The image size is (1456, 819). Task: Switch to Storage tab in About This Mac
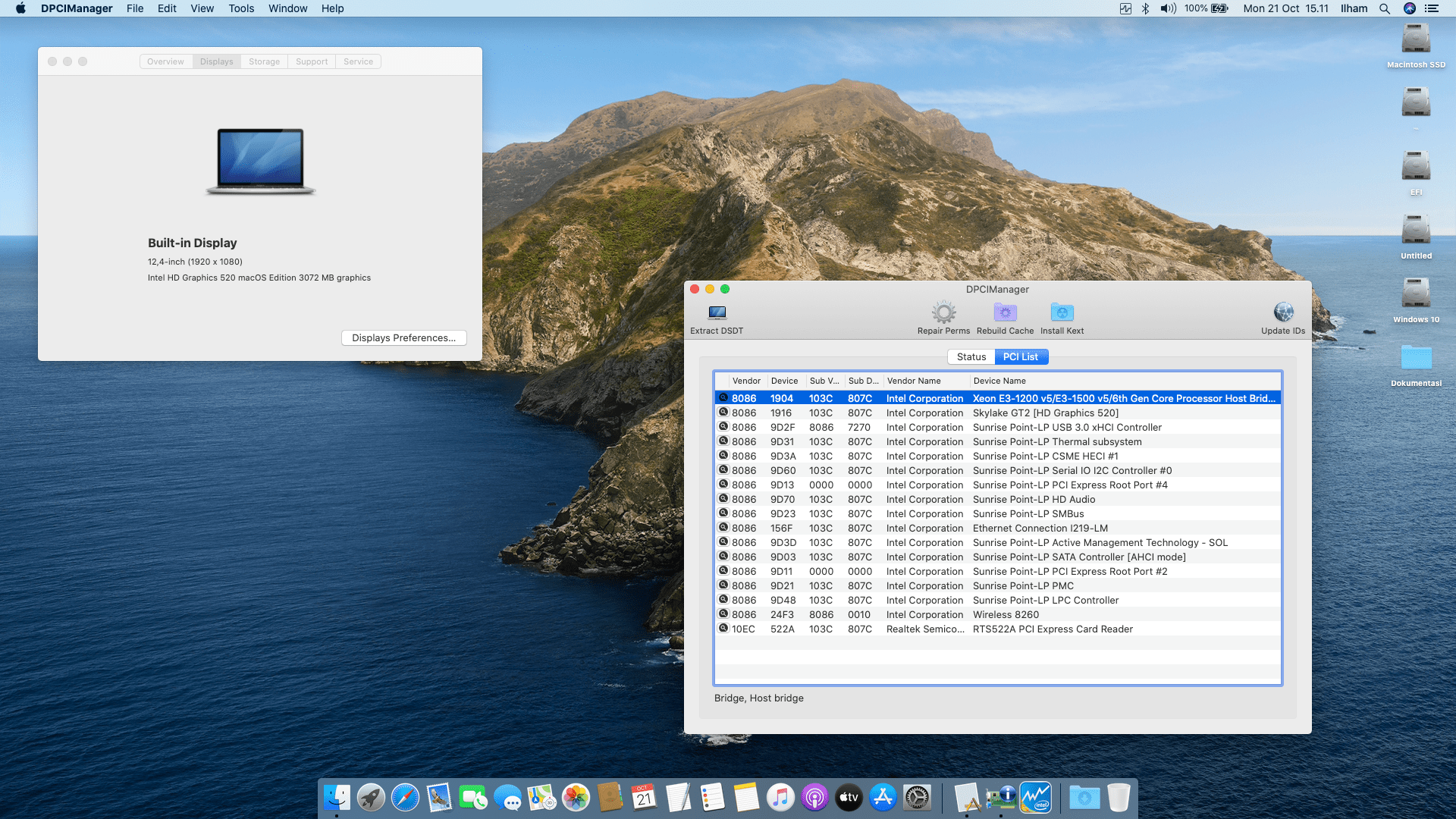click(264, 61)
